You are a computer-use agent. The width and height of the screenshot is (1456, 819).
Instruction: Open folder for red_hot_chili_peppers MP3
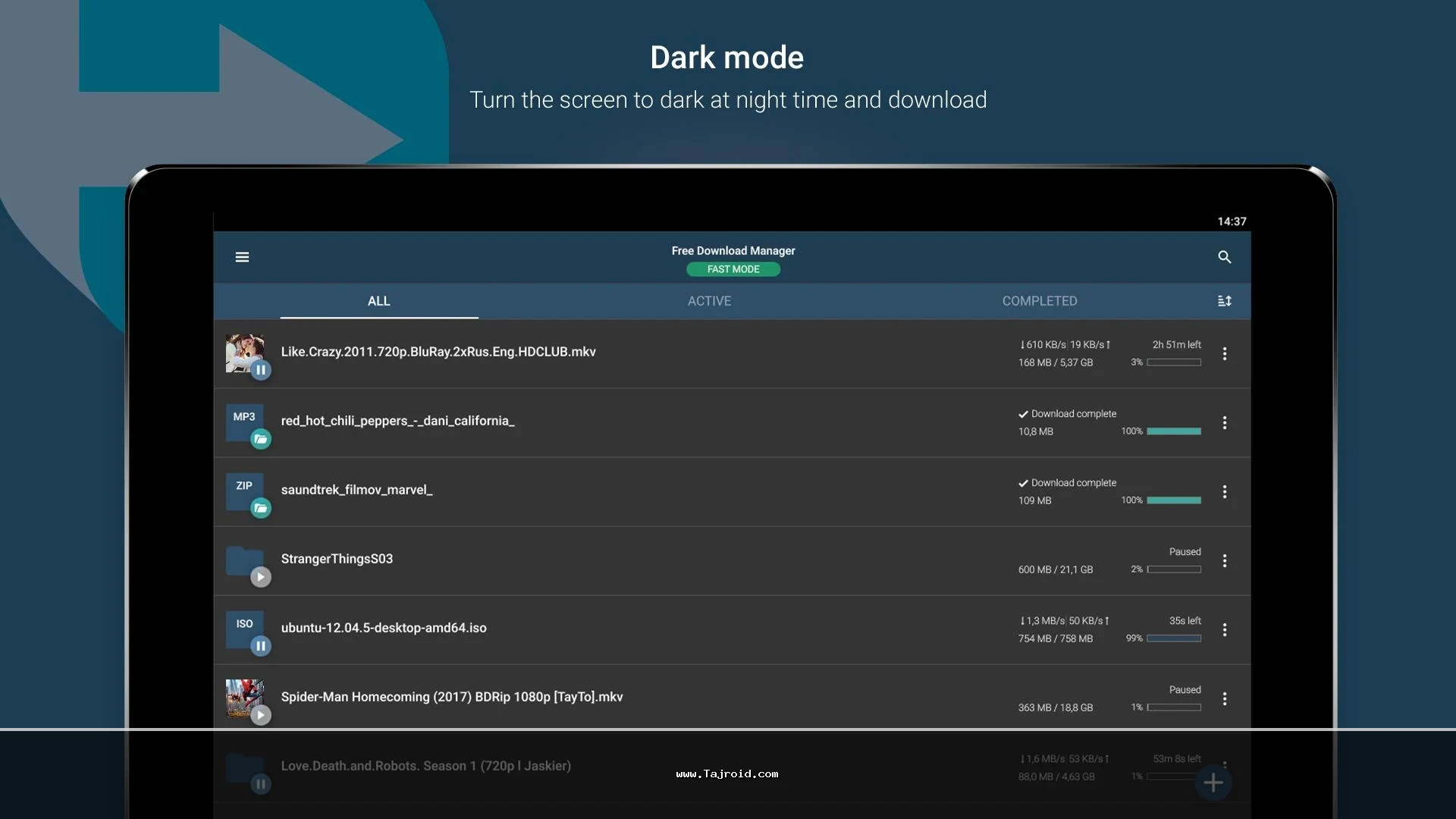[x=260, y=439]
